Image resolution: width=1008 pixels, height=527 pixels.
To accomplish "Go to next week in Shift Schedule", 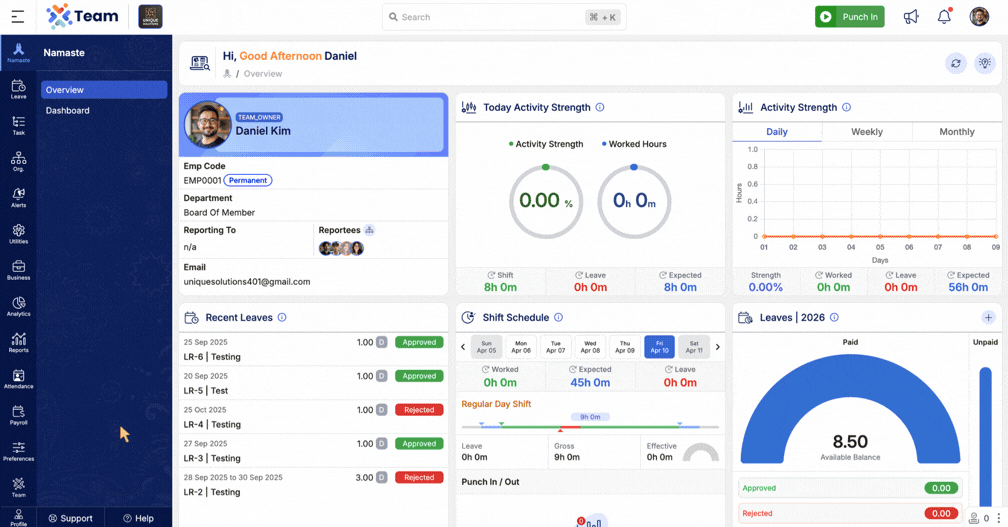I will pos(718,347).
